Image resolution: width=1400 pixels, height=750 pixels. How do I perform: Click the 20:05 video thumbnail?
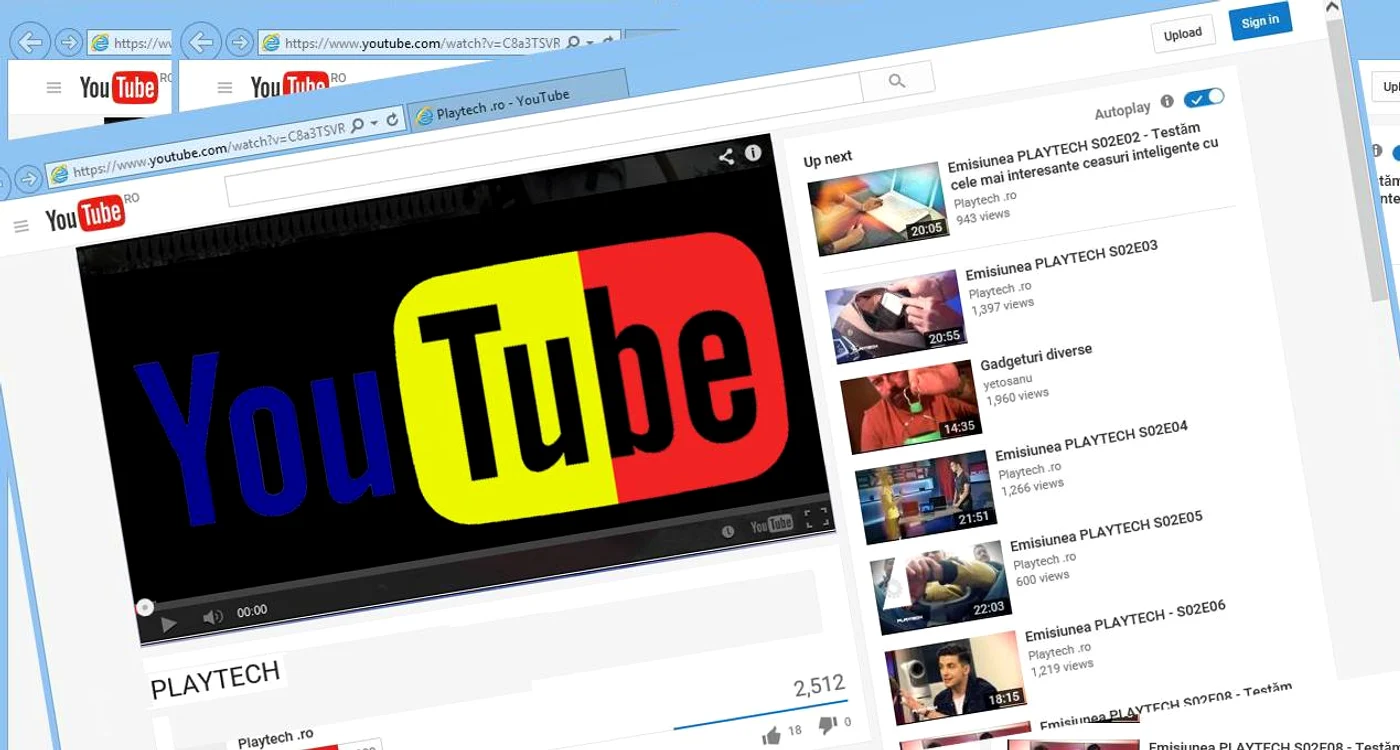tap(877, 210)
